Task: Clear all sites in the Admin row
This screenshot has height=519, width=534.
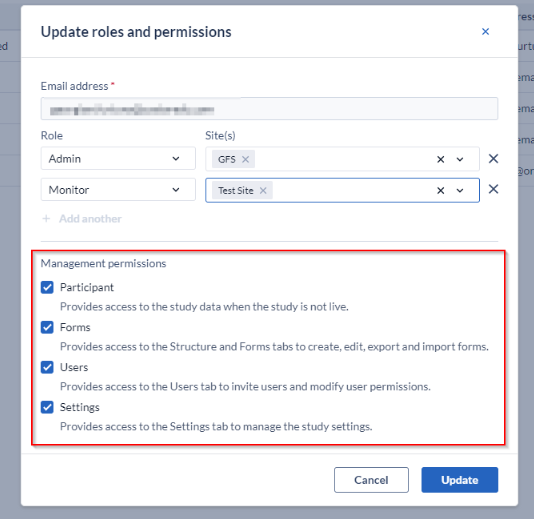Action: (440, 159)
